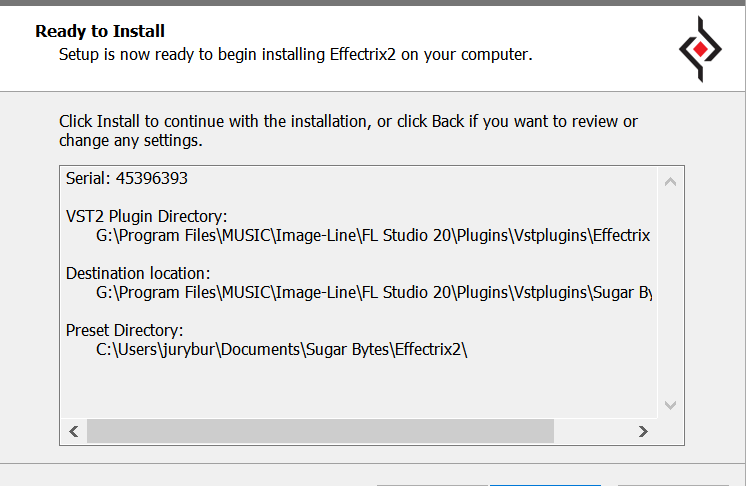The image size is (746, 486).
Task: Click the VST2 path ending in Vstplugins\Effectrix
Action: 373,236
